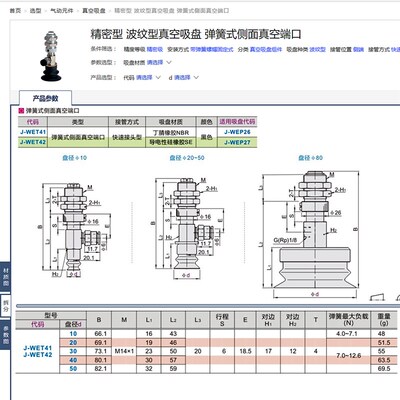This screenshot has width=400, height=400.
Task: Click the 盘径φ10 diagram label
Action: pos(75,158)
